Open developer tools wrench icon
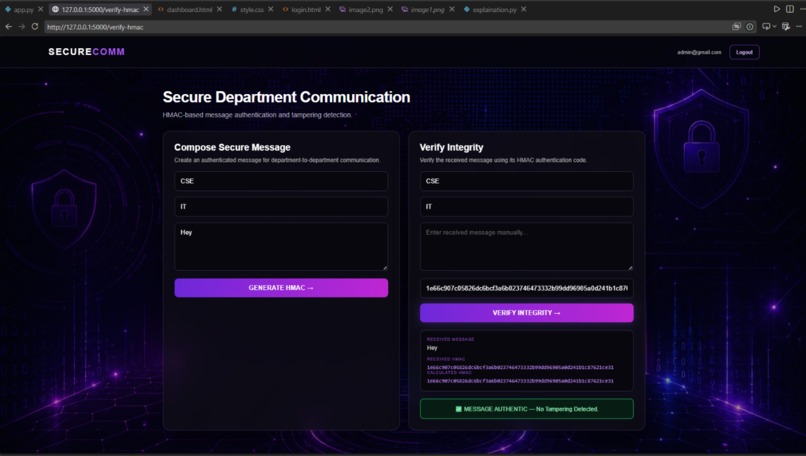The image size is (806, 456). pos(786,27)
